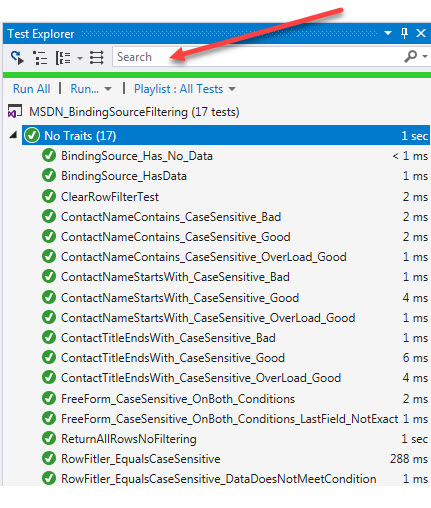Select test ContactTitleEndsWith_CaseSensitive_OverLoad_Good
This screenshot has height=508, width=431.
pyautogui.click(x=201, y=378)
